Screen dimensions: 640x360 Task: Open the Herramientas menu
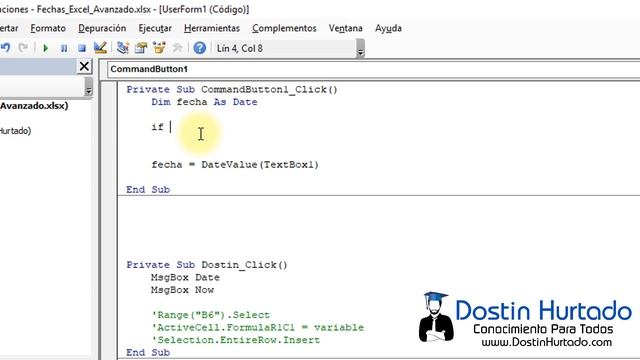tap(212, 28)
